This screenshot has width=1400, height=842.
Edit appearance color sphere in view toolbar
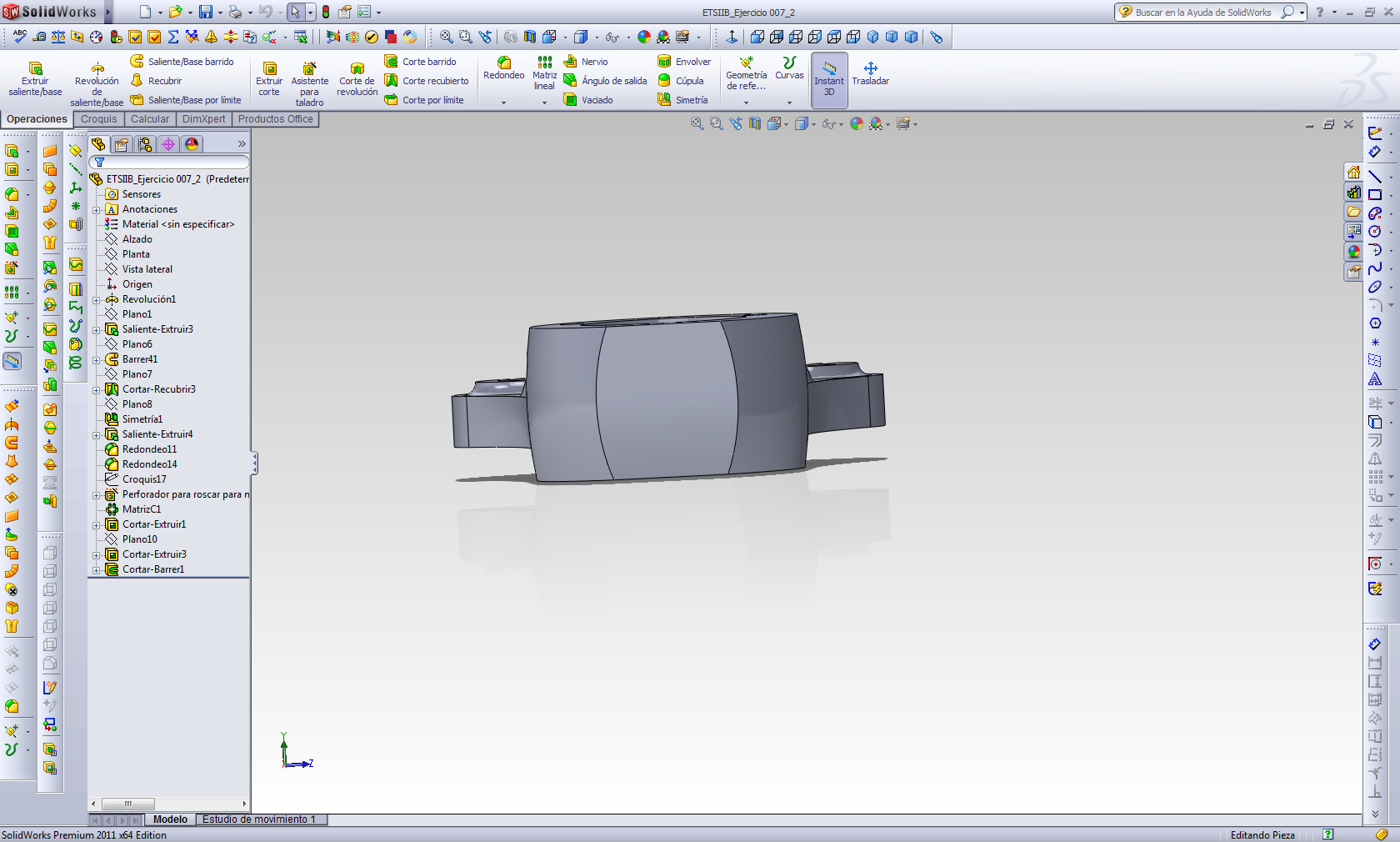click(x=857, y=123)
